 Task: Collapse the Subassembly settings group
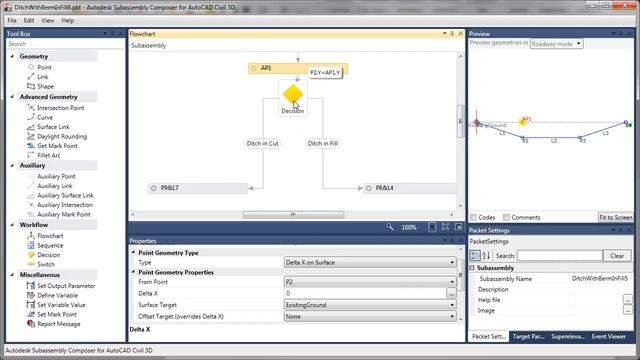point(472,268)
